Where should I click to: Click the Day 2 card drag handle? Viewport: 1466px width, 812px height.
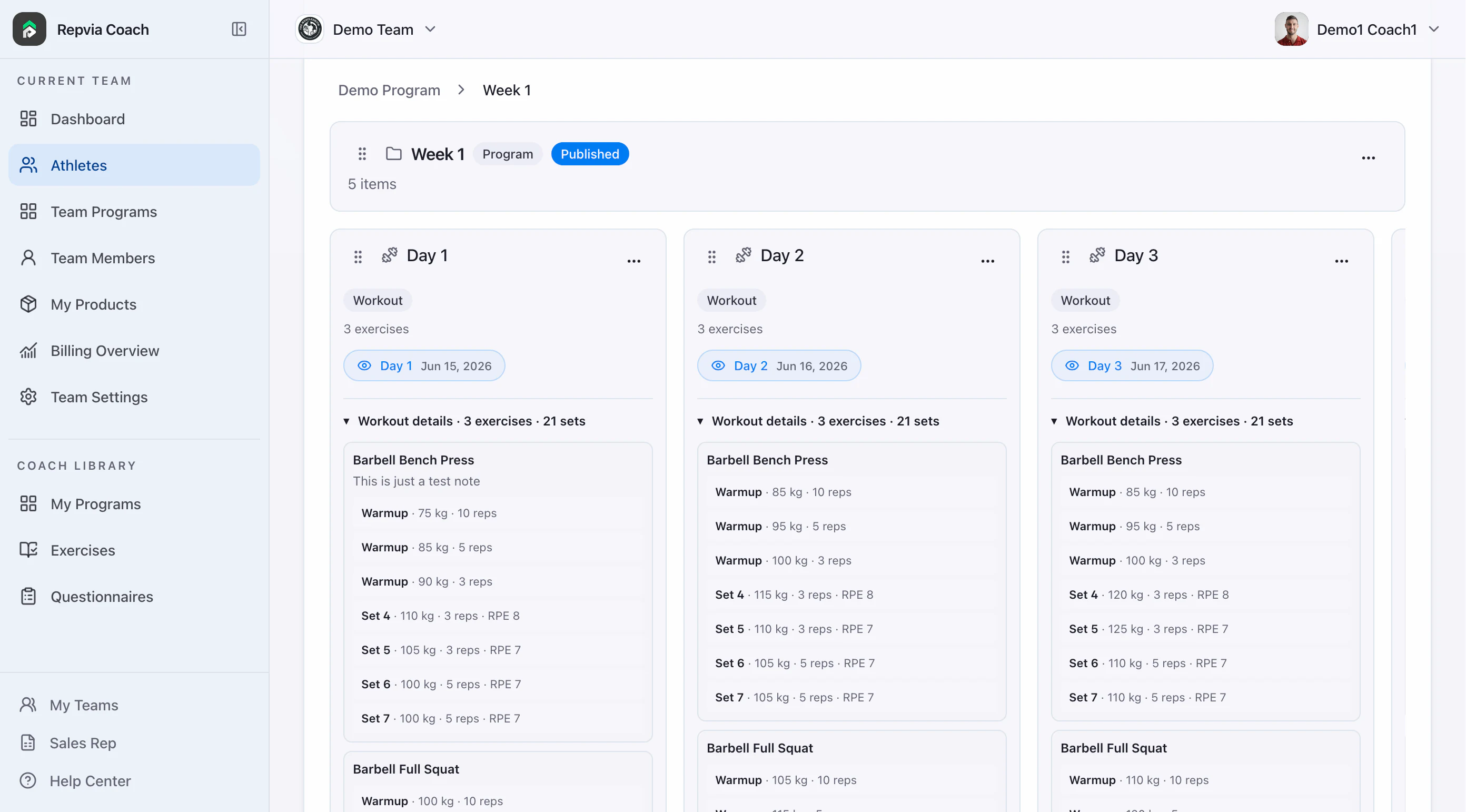(x=712, y=256)
